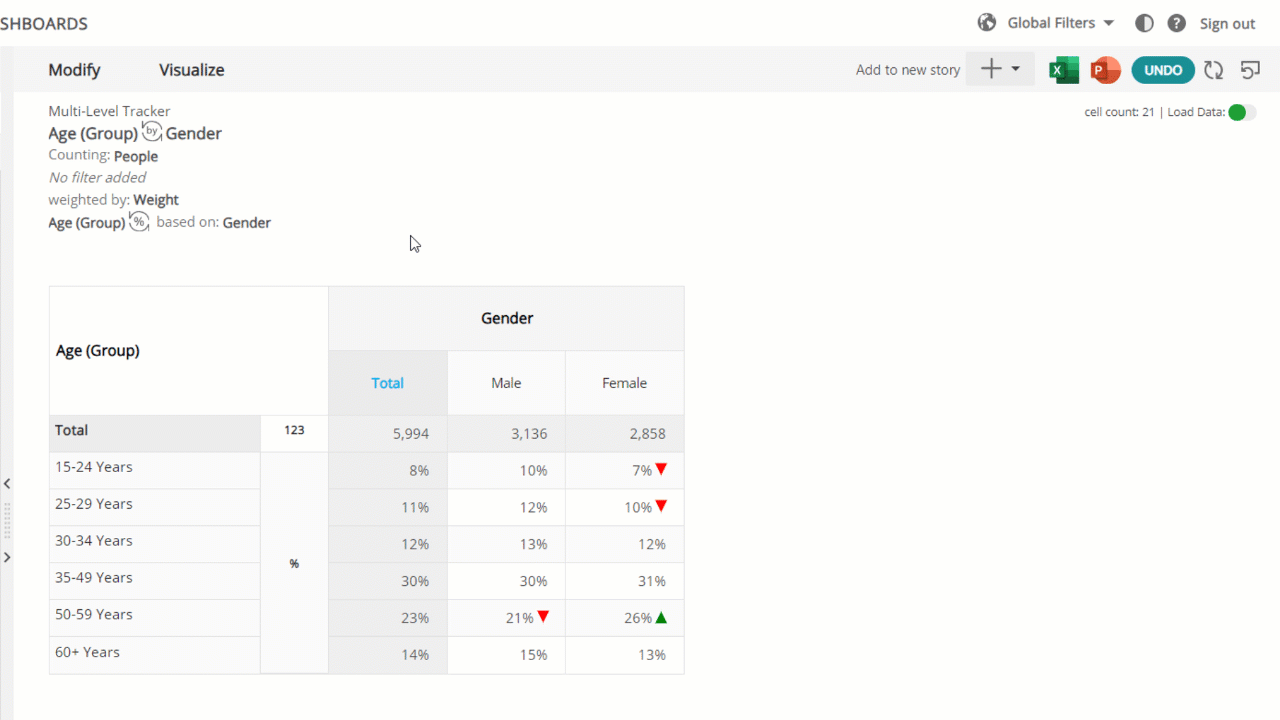Click the 3,136 Male total cell
This screenshot has width=1280, height=720.
[506, 434]
